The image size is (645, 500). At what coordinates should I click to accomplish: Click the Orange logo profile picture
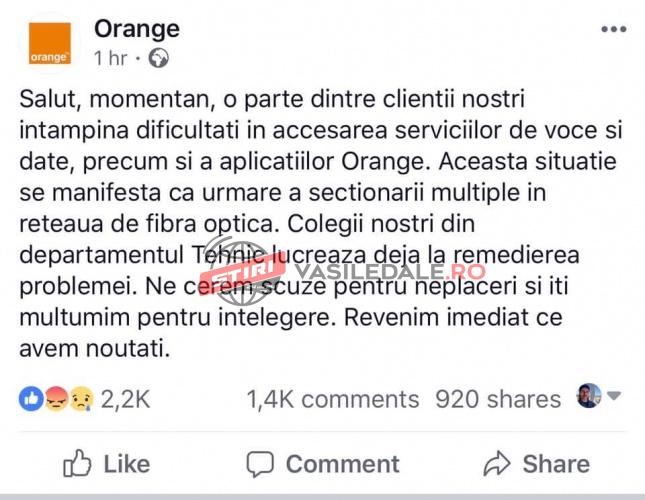(x=49, y=44)
